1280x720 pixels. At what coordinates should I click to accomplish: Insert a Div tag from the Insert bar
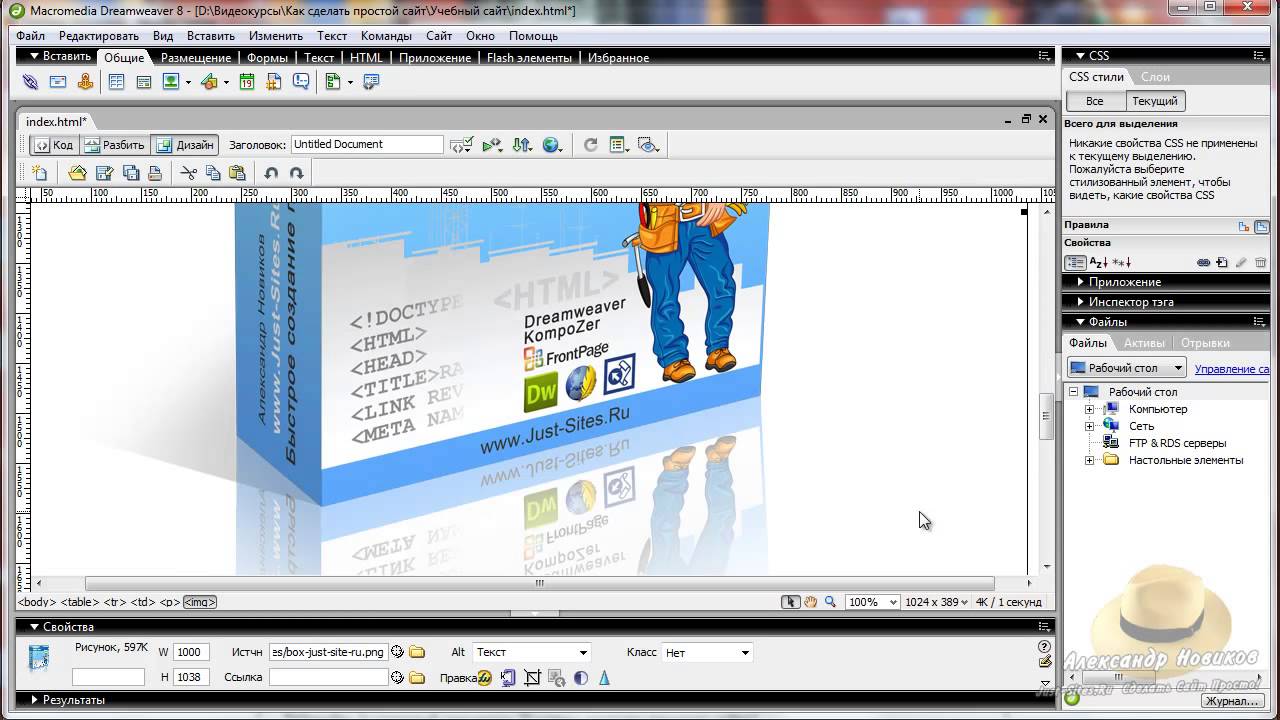(144, 82)
